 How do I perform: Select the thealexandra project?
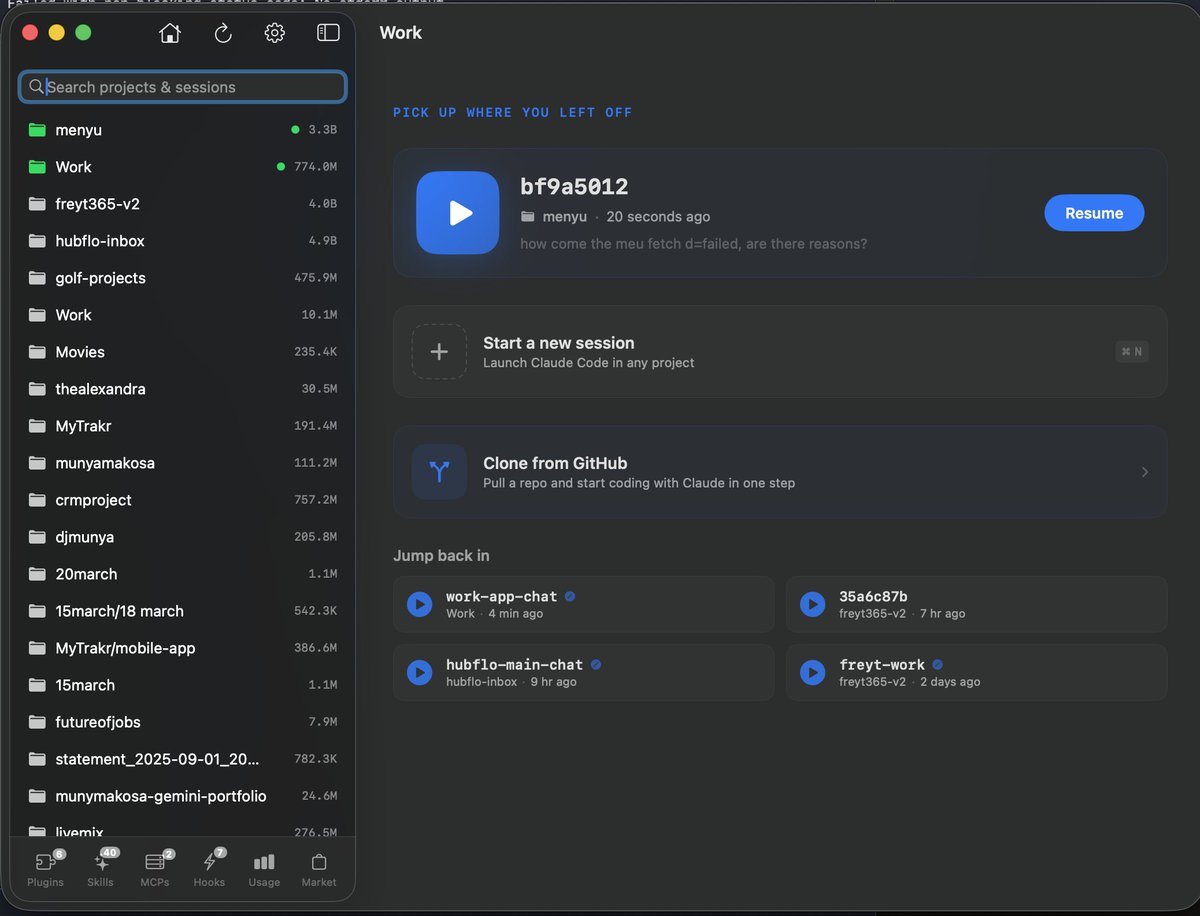[x=183, y=389]
